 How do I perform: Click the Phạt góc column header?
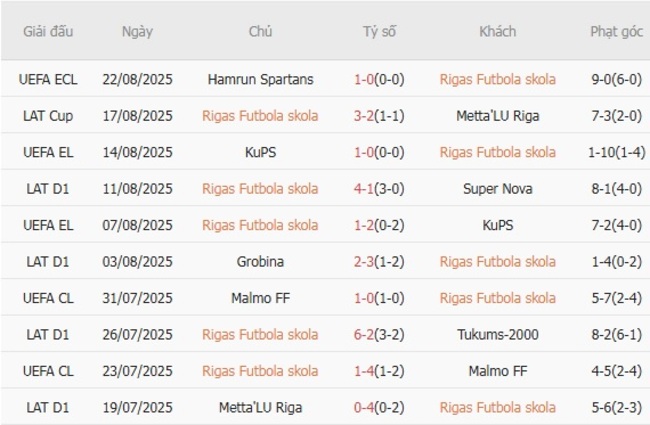pyautogui.click(x=615, y=31)
